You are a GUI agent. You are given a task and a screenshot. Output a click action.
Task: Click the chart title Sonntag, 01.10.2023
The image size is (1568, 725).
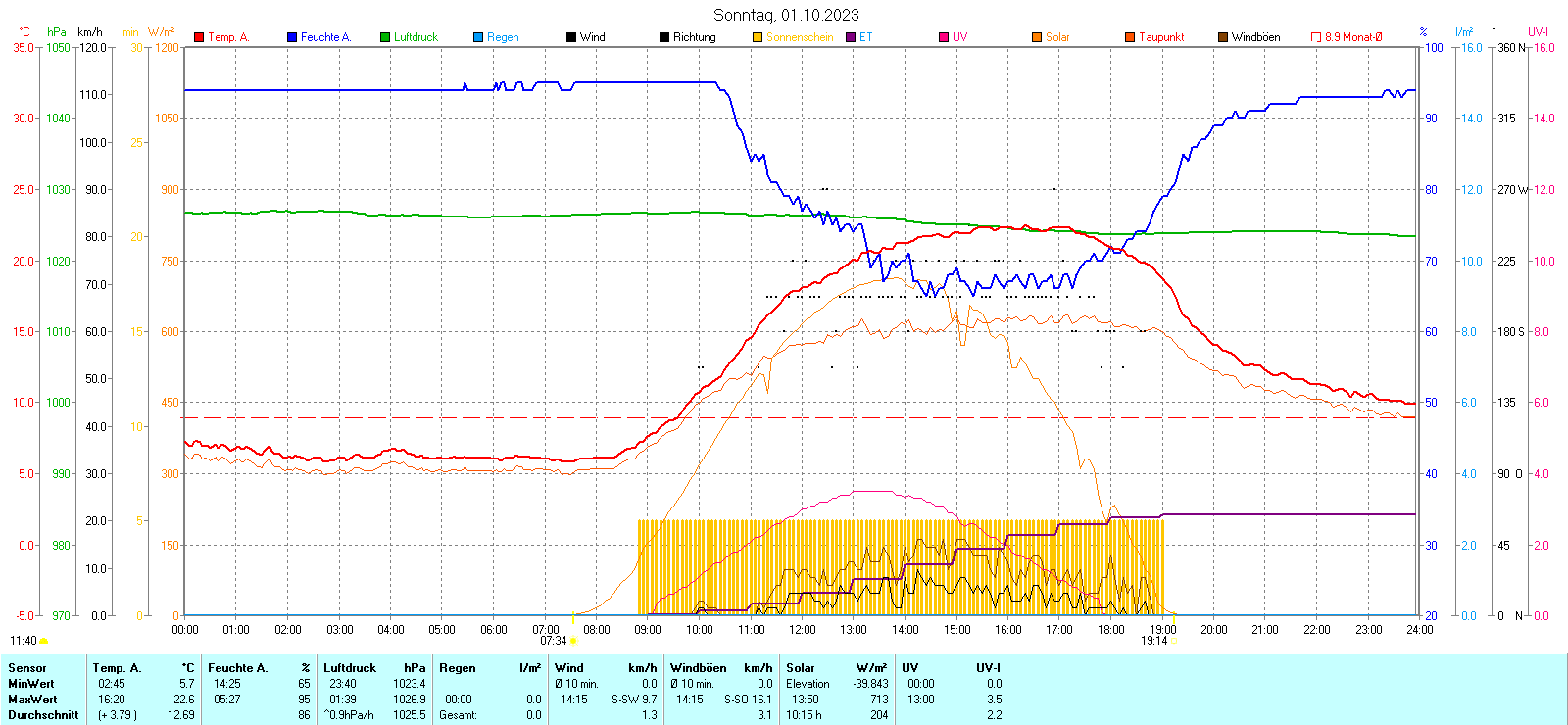(786, 15)
